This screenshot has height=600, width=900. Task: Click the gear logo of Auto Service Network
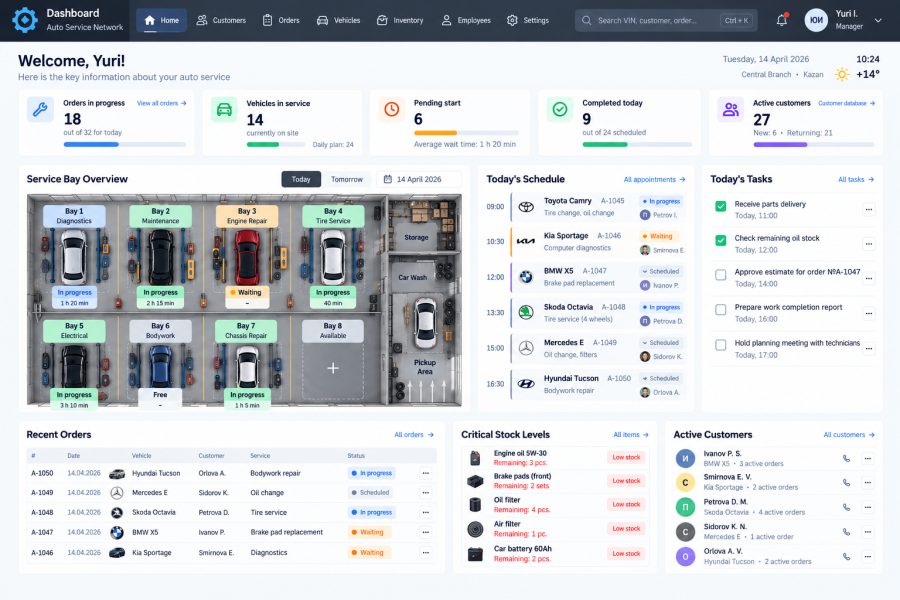point(25,20)
